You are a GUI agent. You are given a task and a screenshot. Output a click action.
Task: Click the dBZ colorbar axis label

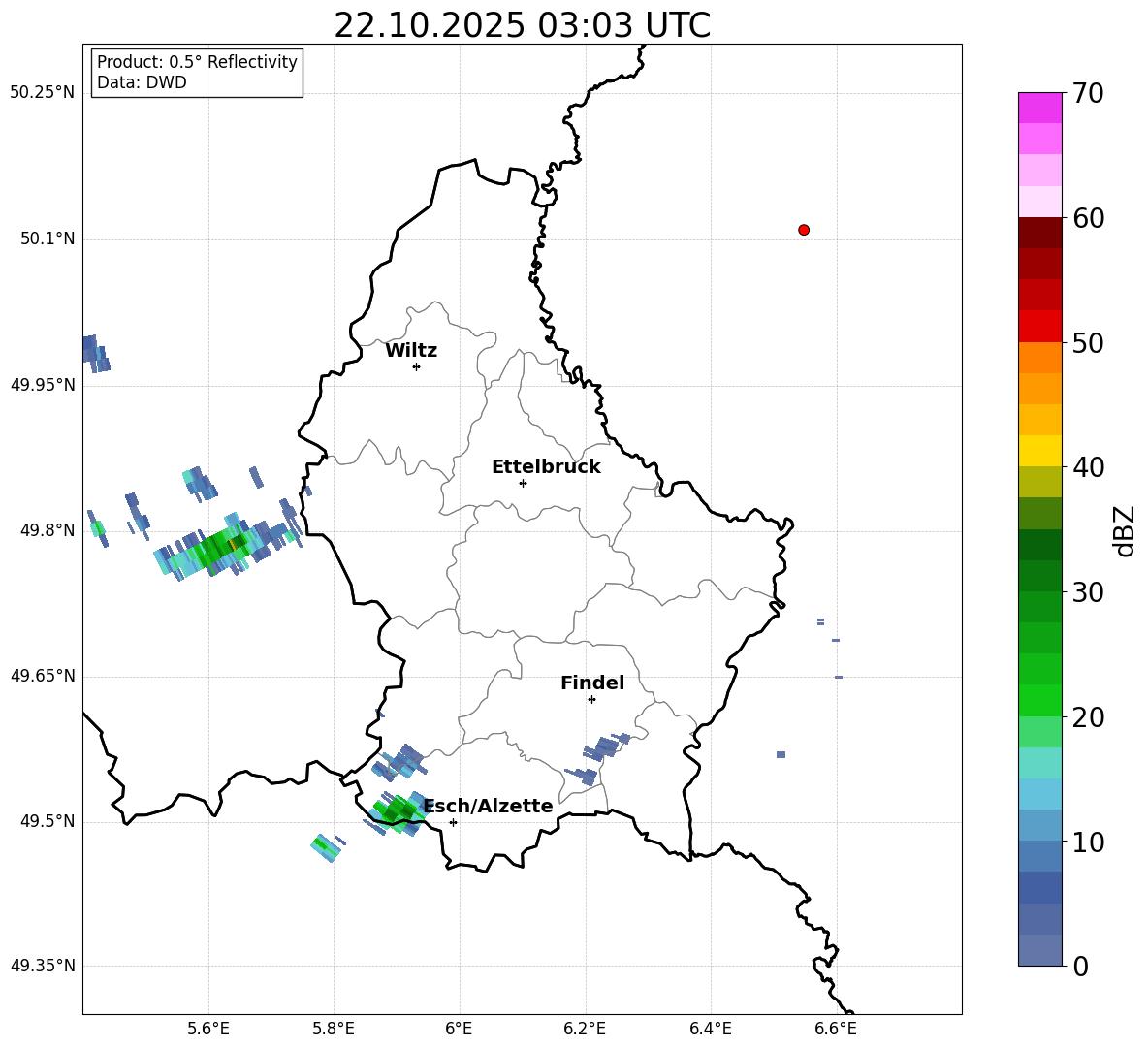click(1126, 530)
